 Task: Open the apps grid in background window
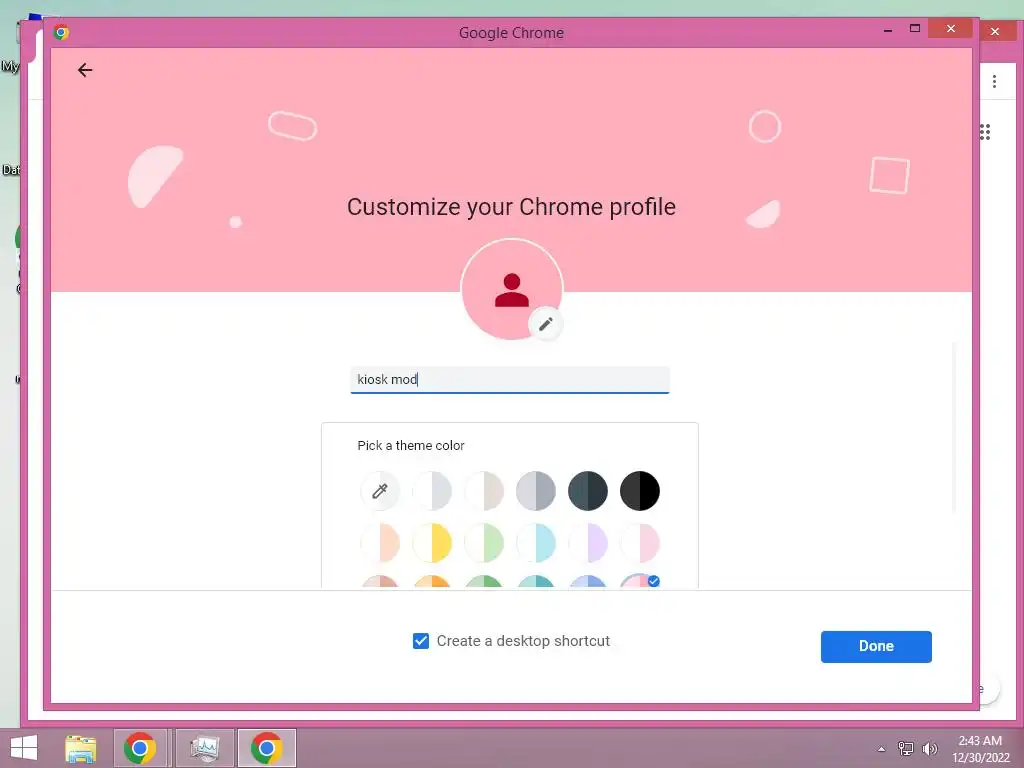click(985, 132)
